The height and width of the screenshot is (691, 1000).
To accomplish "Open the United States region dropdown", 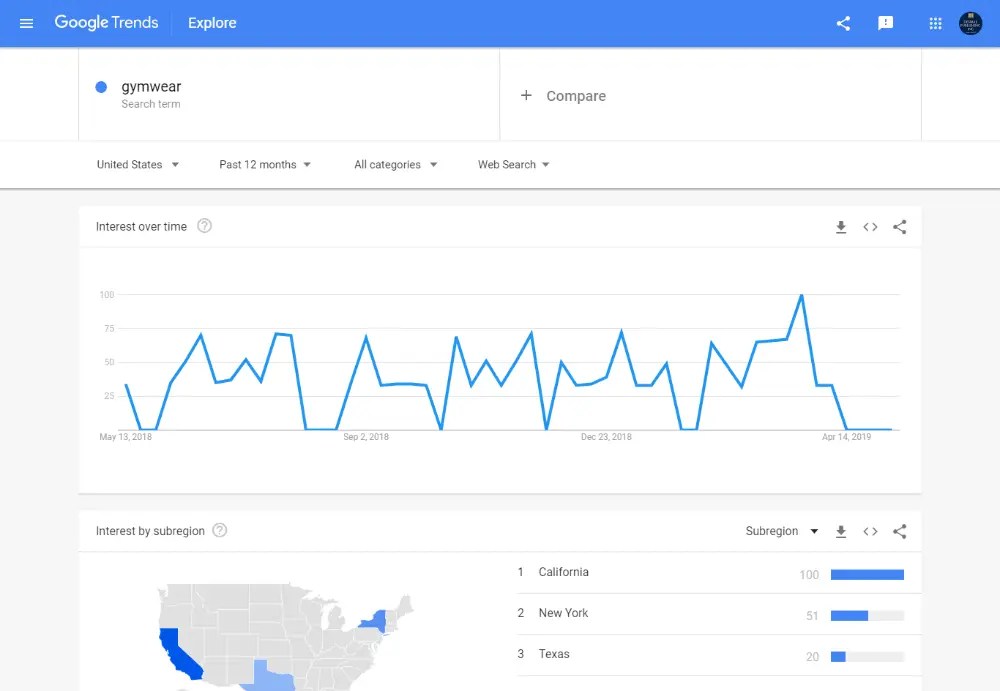I will 137,164.
